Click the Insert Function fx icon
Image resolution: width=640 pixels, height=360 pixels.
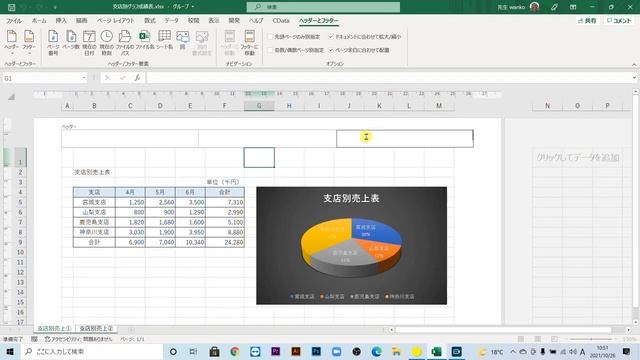pyautogui.click(x=138, y=78)
